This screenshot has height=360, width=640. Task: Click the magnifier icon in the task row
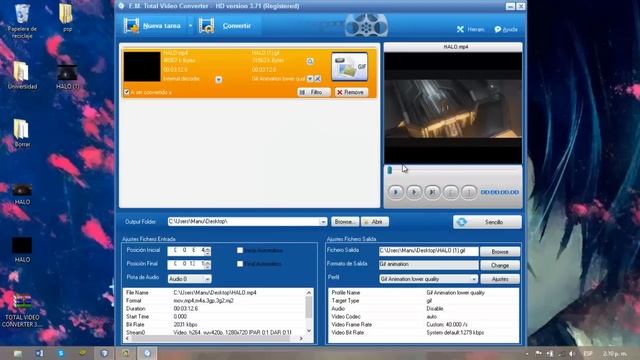click(x=310, y=61)
